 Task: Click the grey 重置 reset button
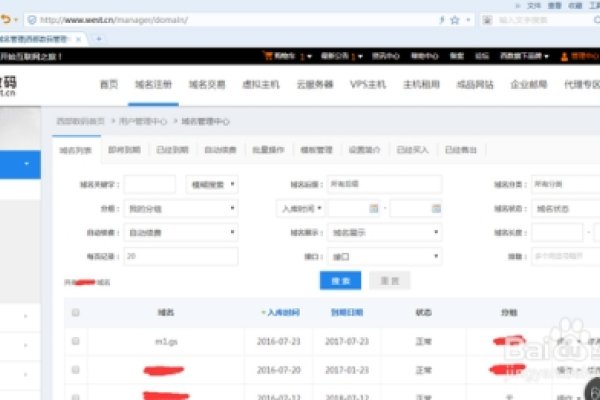(x=390, y=281)
